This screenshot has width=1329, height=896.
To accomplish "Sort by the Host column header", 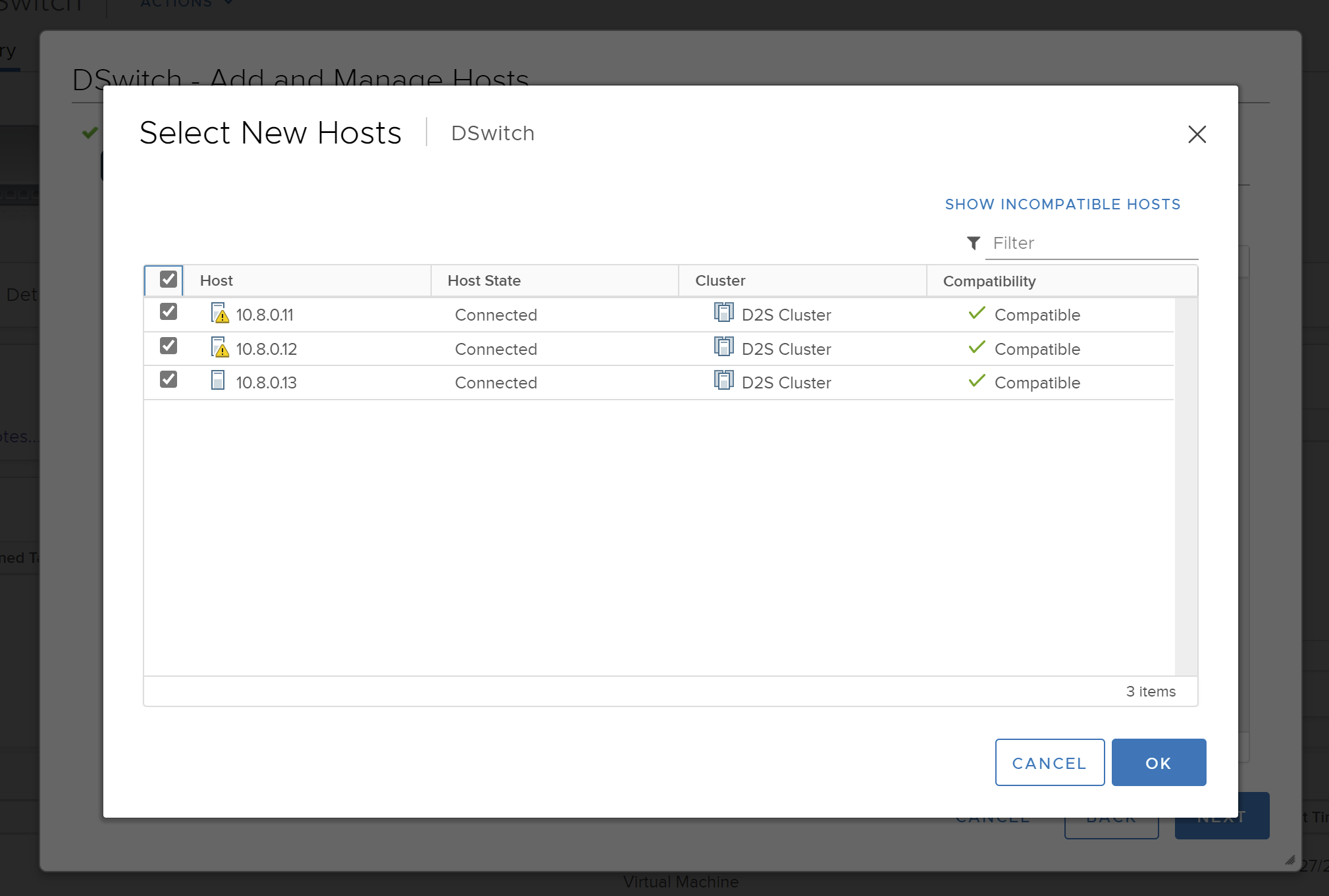I will 217,281.
